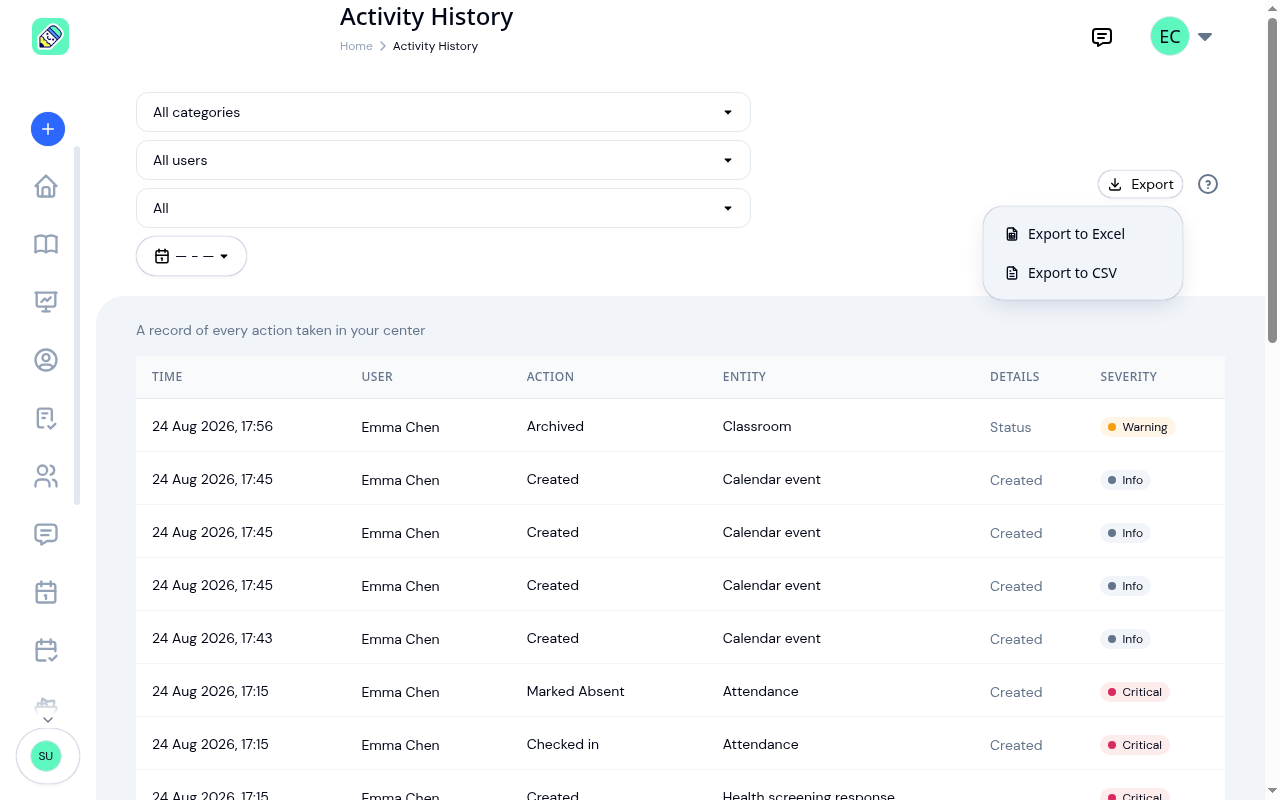Open the All users dropdown
Image resolution: width=1280 pixels, height=800 pixels.
pos(443,160)
